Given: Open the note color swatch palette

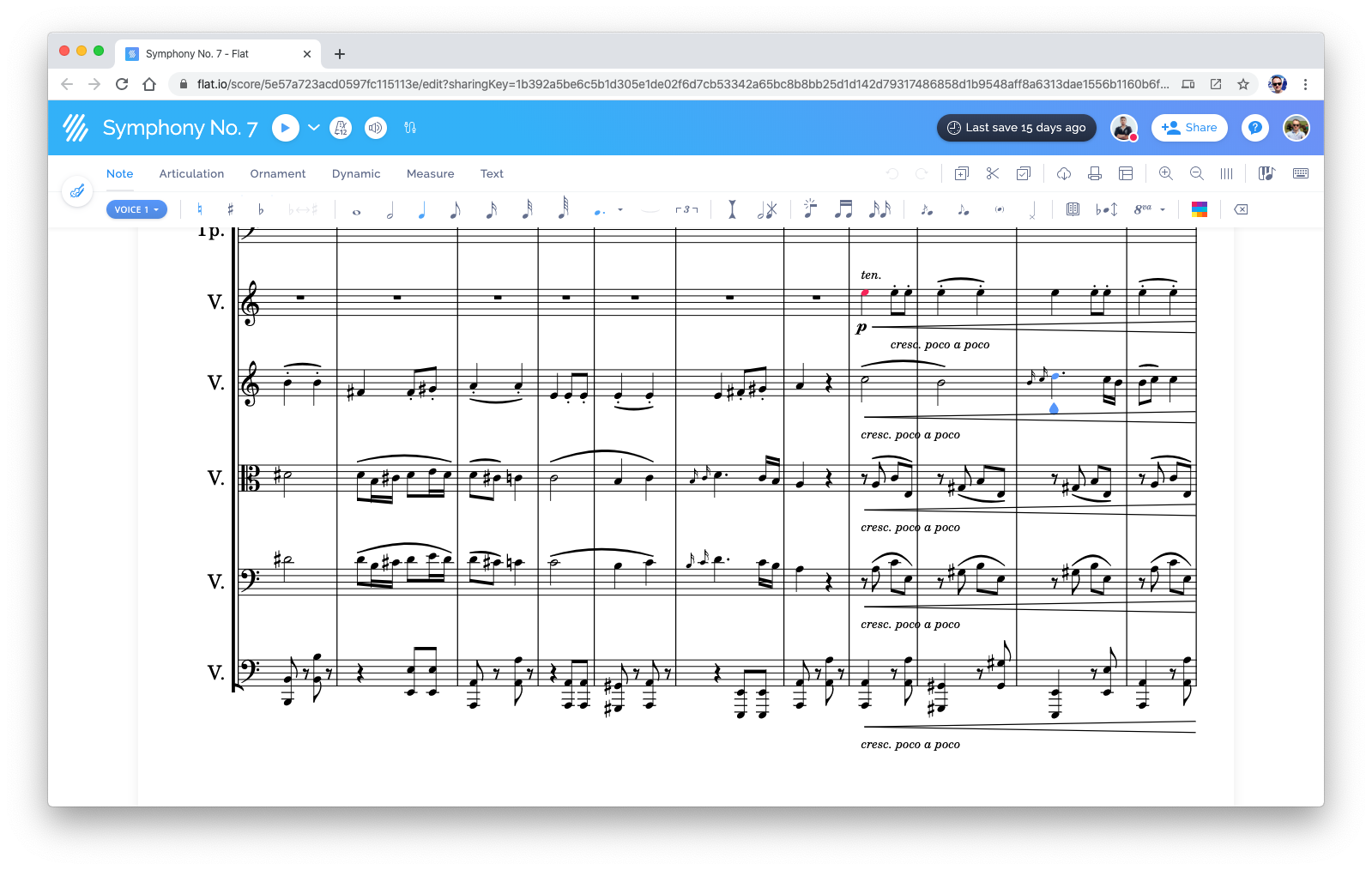Looking at the screenshot, I should pos(1200,209).
